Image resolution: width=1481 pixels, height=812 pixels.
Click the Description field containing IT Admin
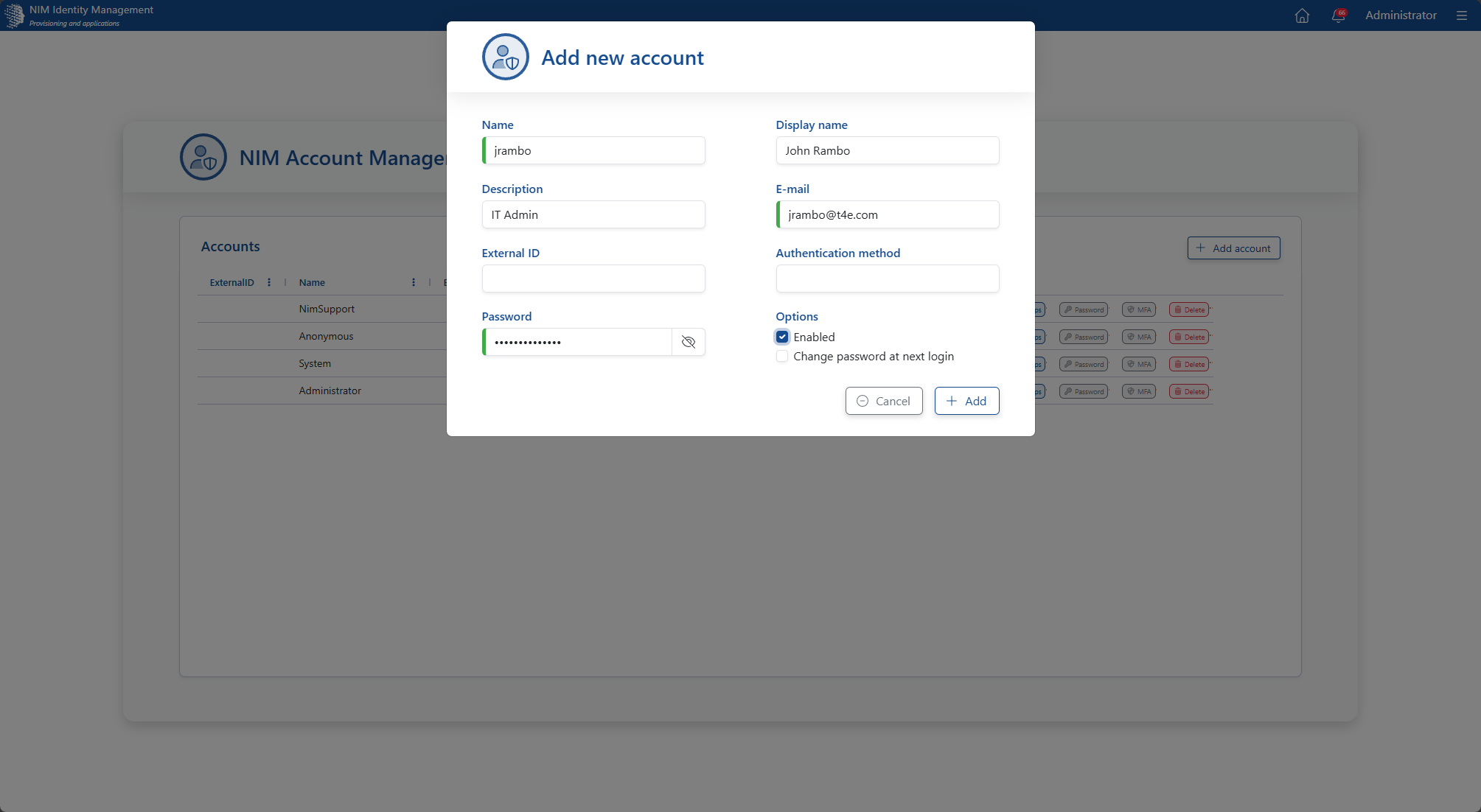pos(593,214)
